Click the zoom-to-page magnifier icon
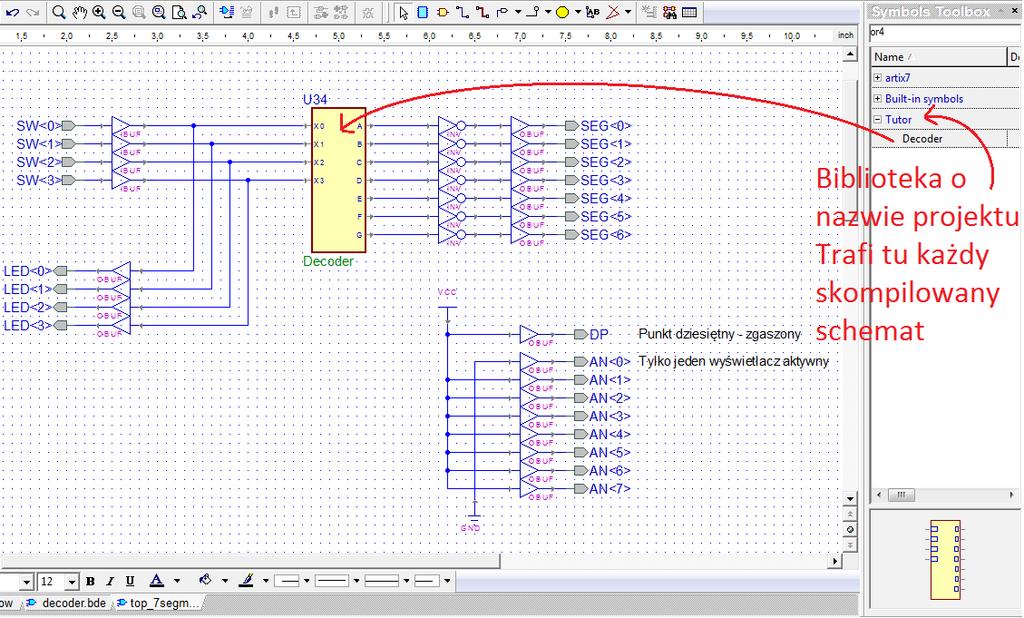The height and width of the screenshot is (618, 1024). pyautogui.click(x=179, y=12)
